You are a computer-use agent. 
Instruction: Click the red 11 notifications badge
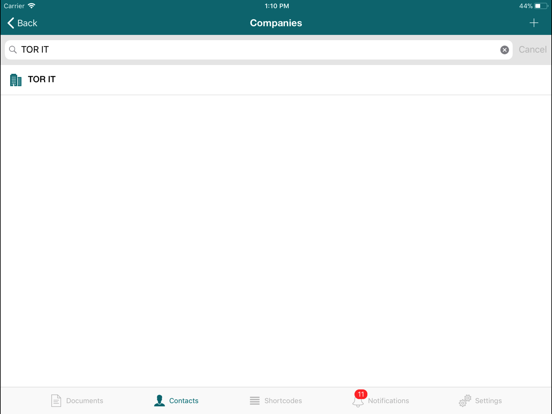pos(361,394)
